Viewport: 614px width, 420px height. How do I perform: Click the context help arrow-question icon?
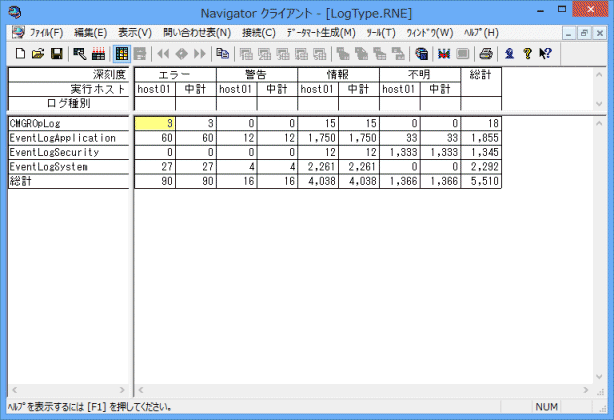click(x=546, y=53)
